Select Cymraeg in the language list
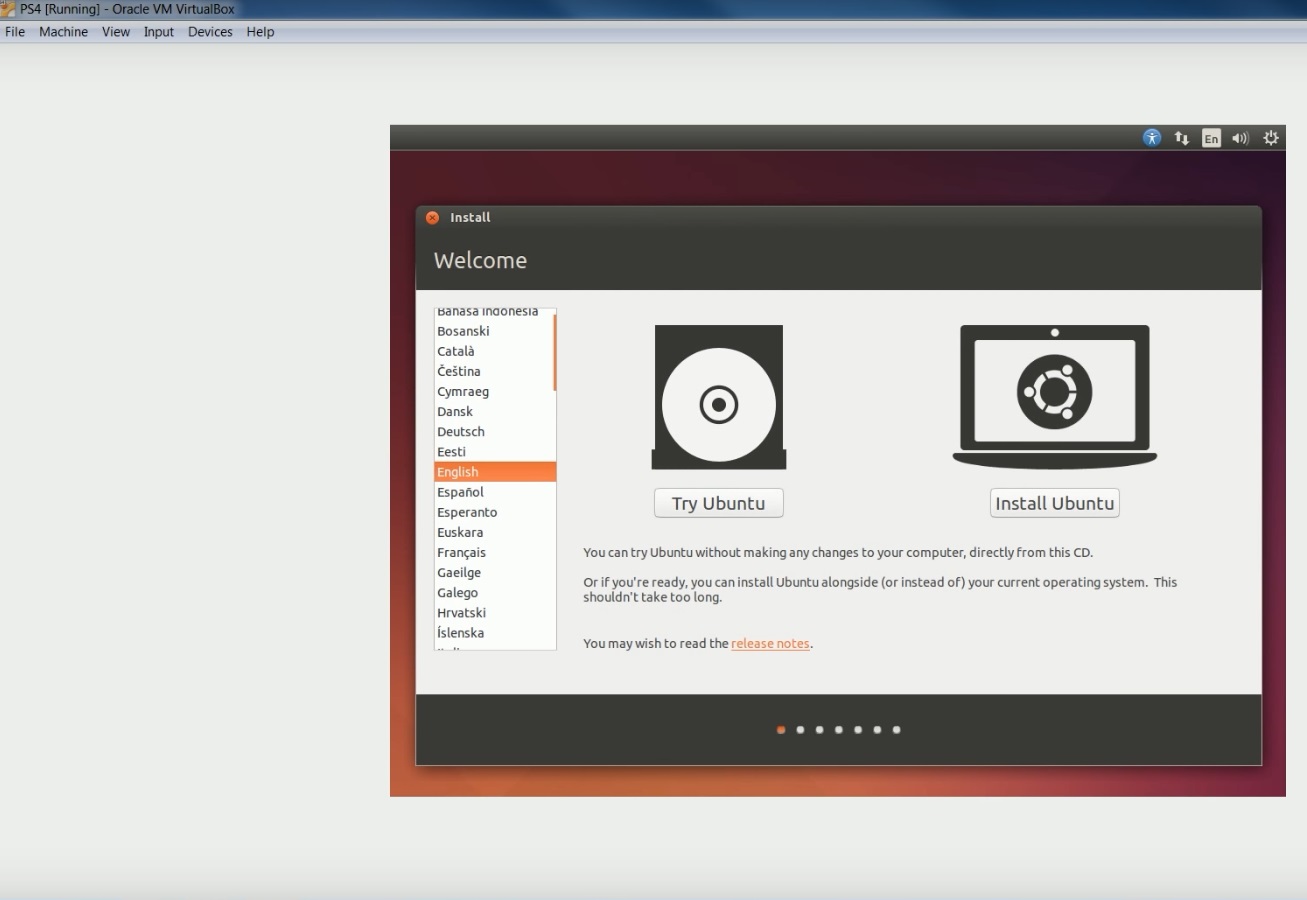Screen dimensions: 1307x900 pyautogui.click(x=494, y=391)
